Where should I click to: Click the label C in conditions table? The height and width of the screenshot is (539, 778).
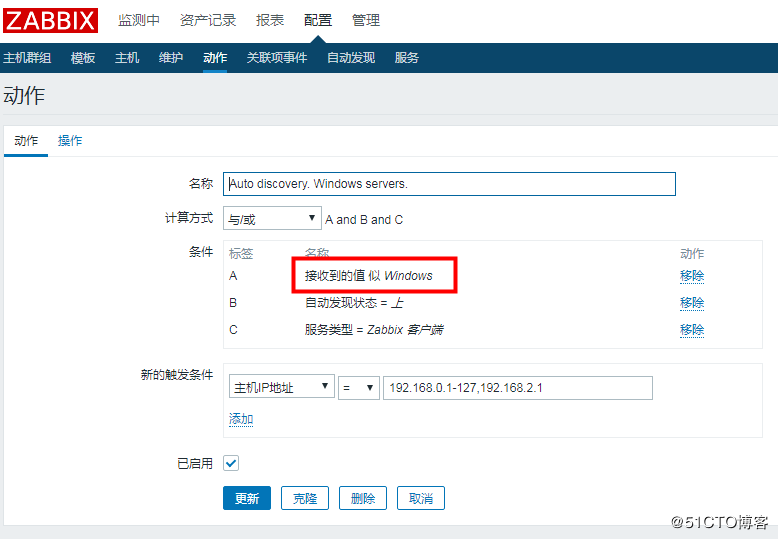coord(233,330)
